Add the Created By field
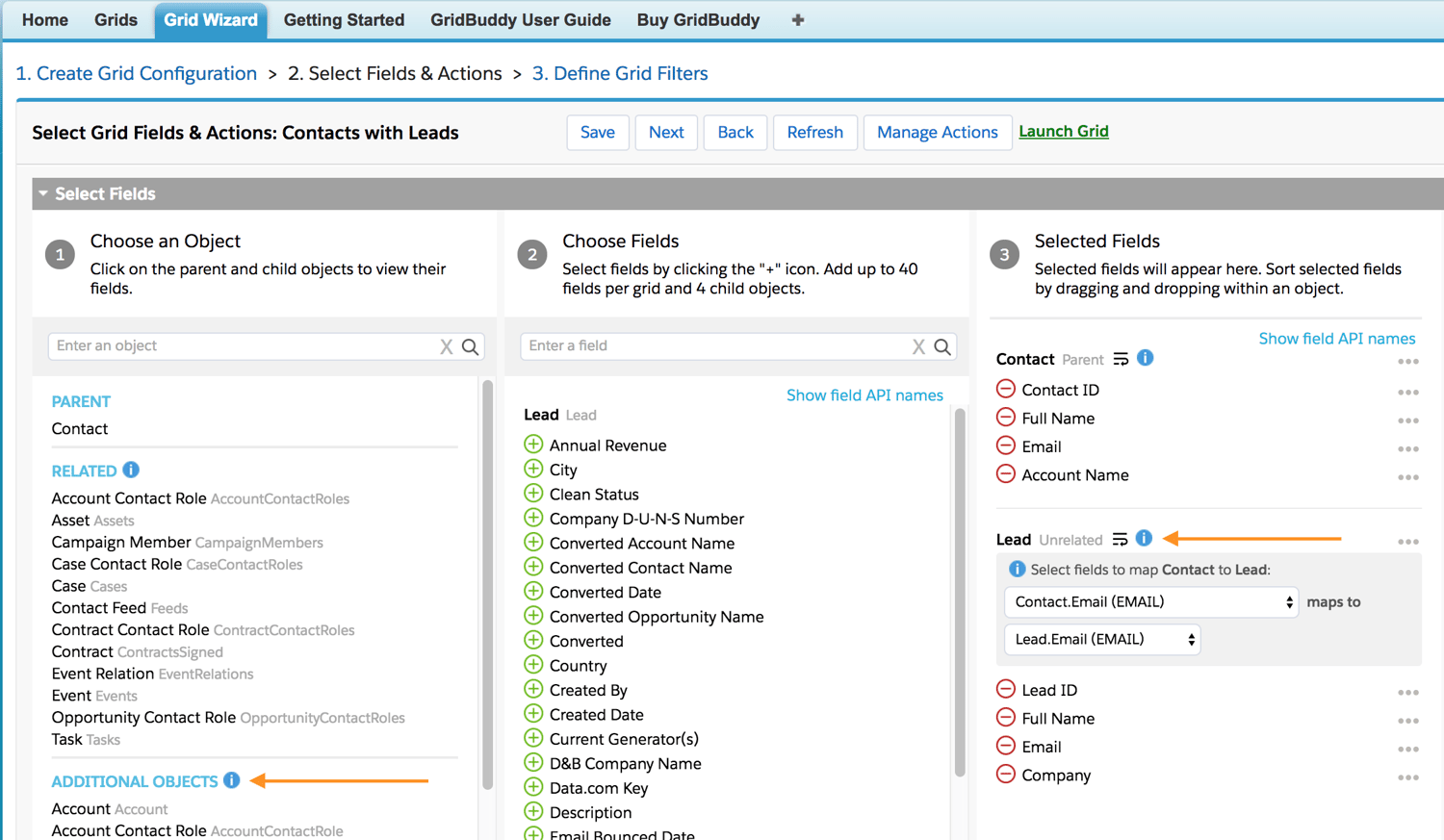Image resolution: width=1444 pixels, height=840 pixels. click(533, 689)
